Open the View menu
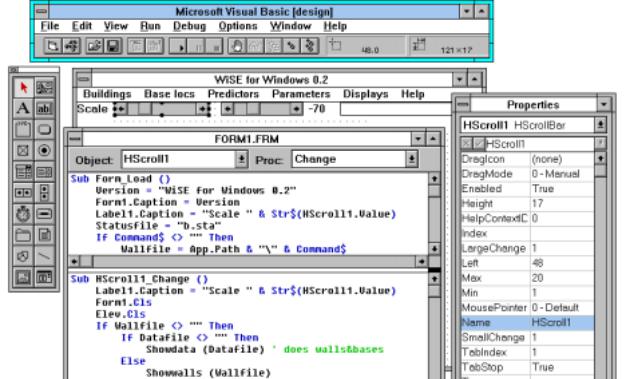The image size is (624, 379). click(116, 26)
